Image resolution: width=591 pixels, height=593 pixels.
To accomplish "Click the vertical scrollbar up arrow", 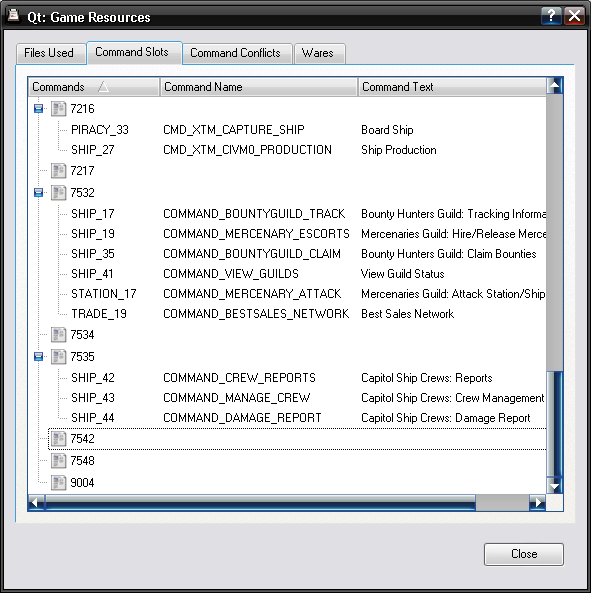I will pyautogui.click(x=555, y=86).
